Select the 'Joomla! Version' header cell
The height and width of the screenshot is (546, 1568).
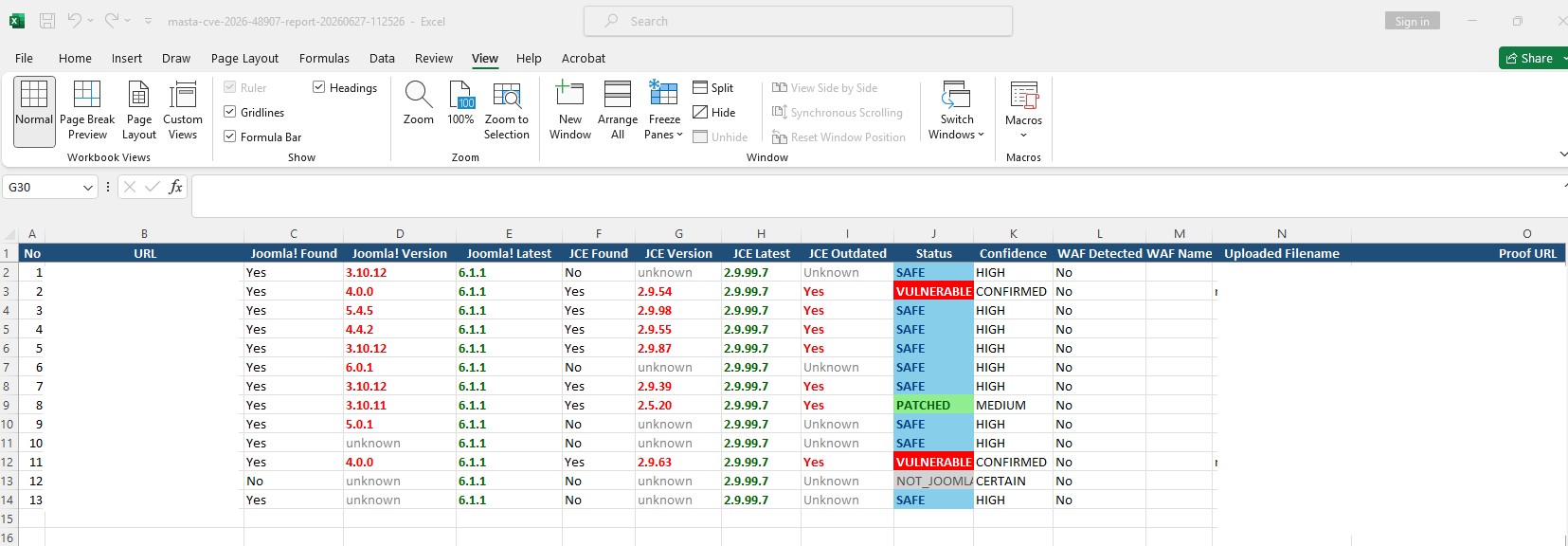click(399, 253)
